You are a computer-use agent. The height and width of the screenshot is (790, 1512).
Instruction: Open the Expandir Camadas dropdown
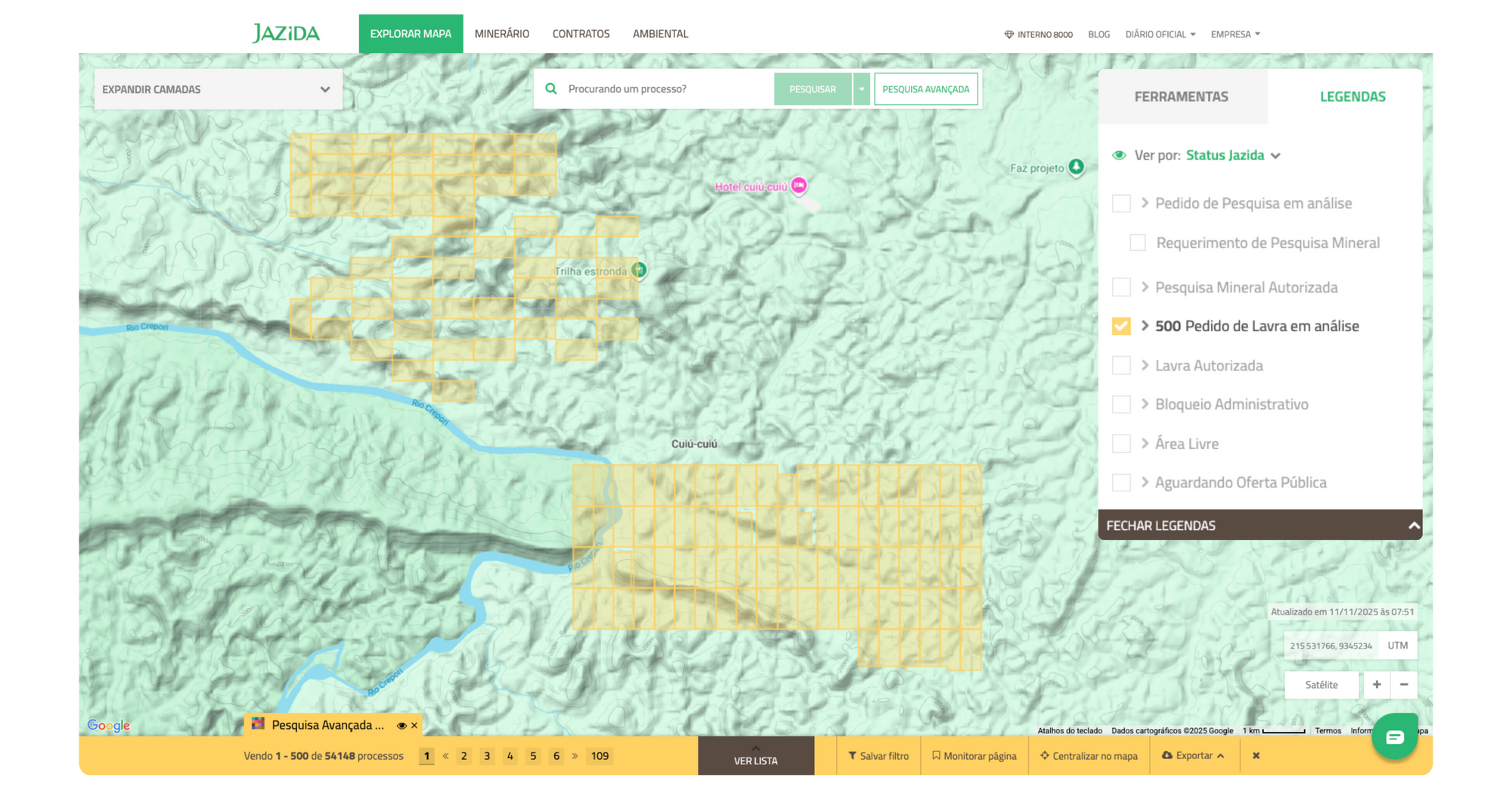point(218,89)
